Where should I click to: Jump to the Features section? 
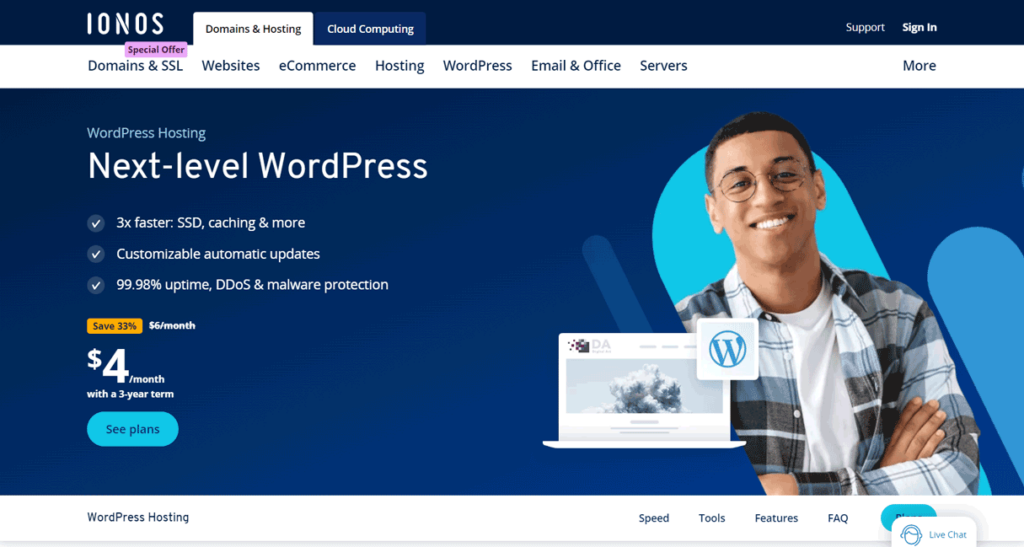[776, 518]
